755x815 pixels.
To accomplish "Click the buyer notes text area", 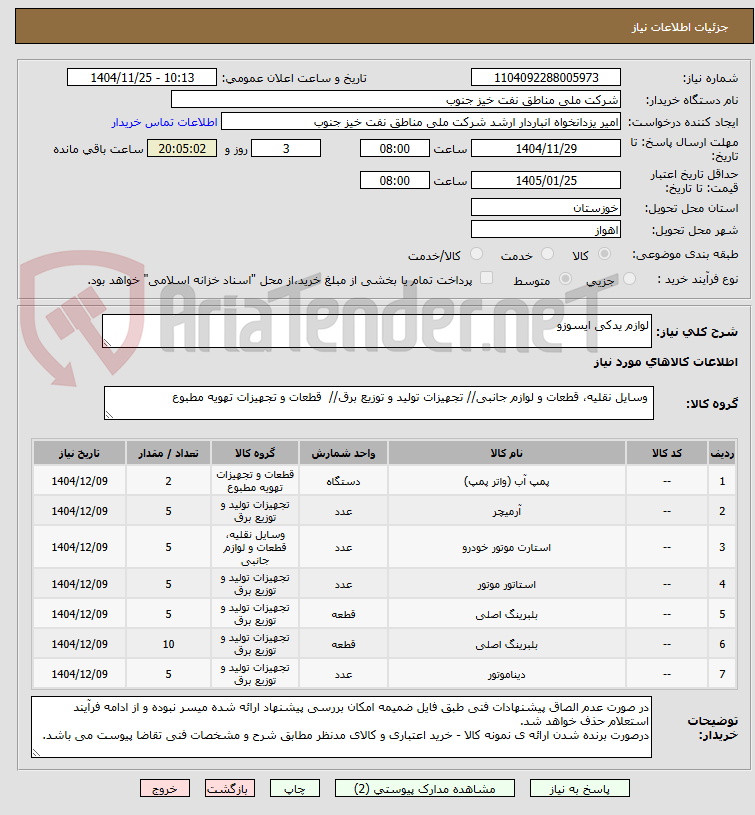I will coord(341,727).
